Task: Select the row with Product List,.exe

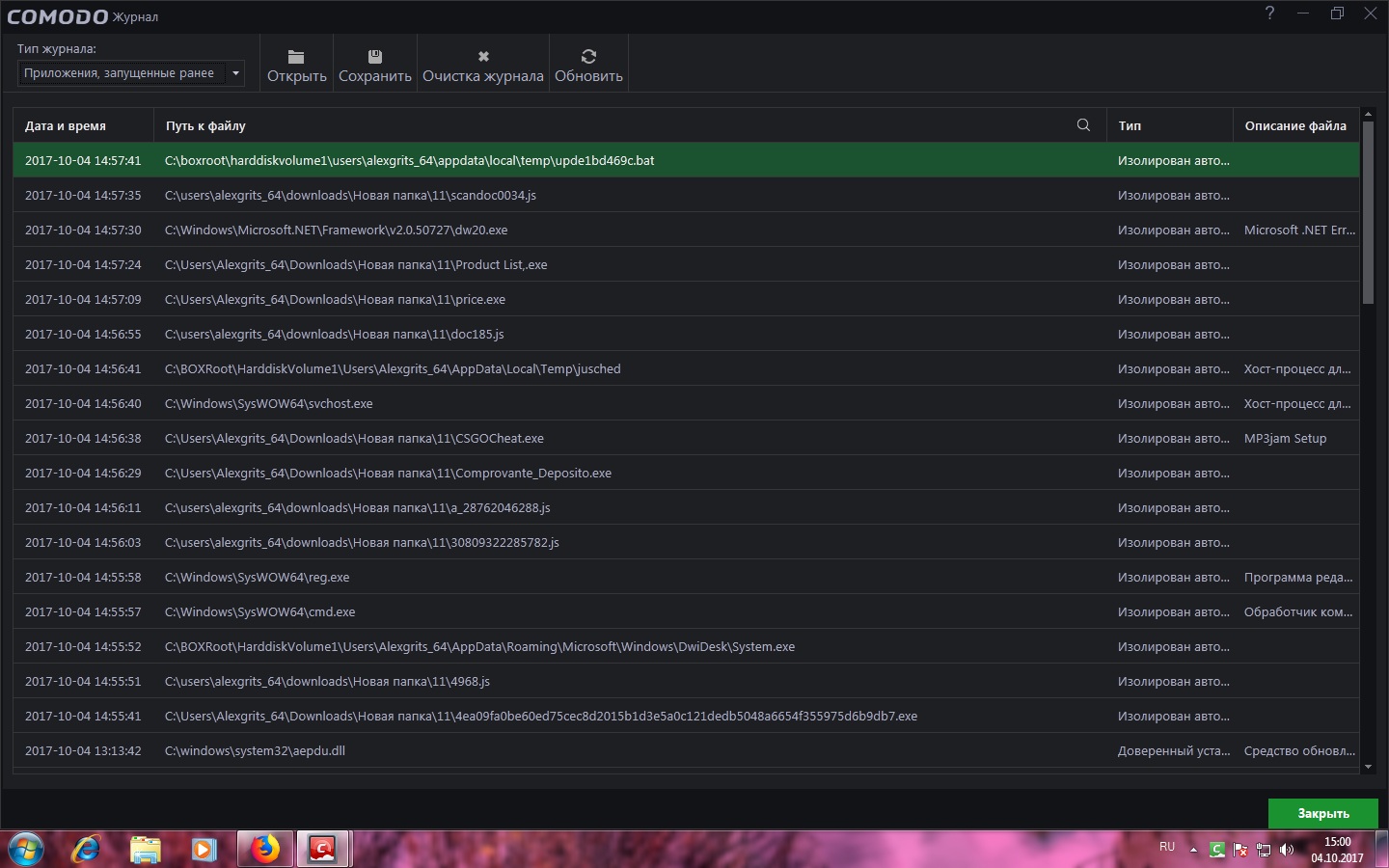Action: 686,264
